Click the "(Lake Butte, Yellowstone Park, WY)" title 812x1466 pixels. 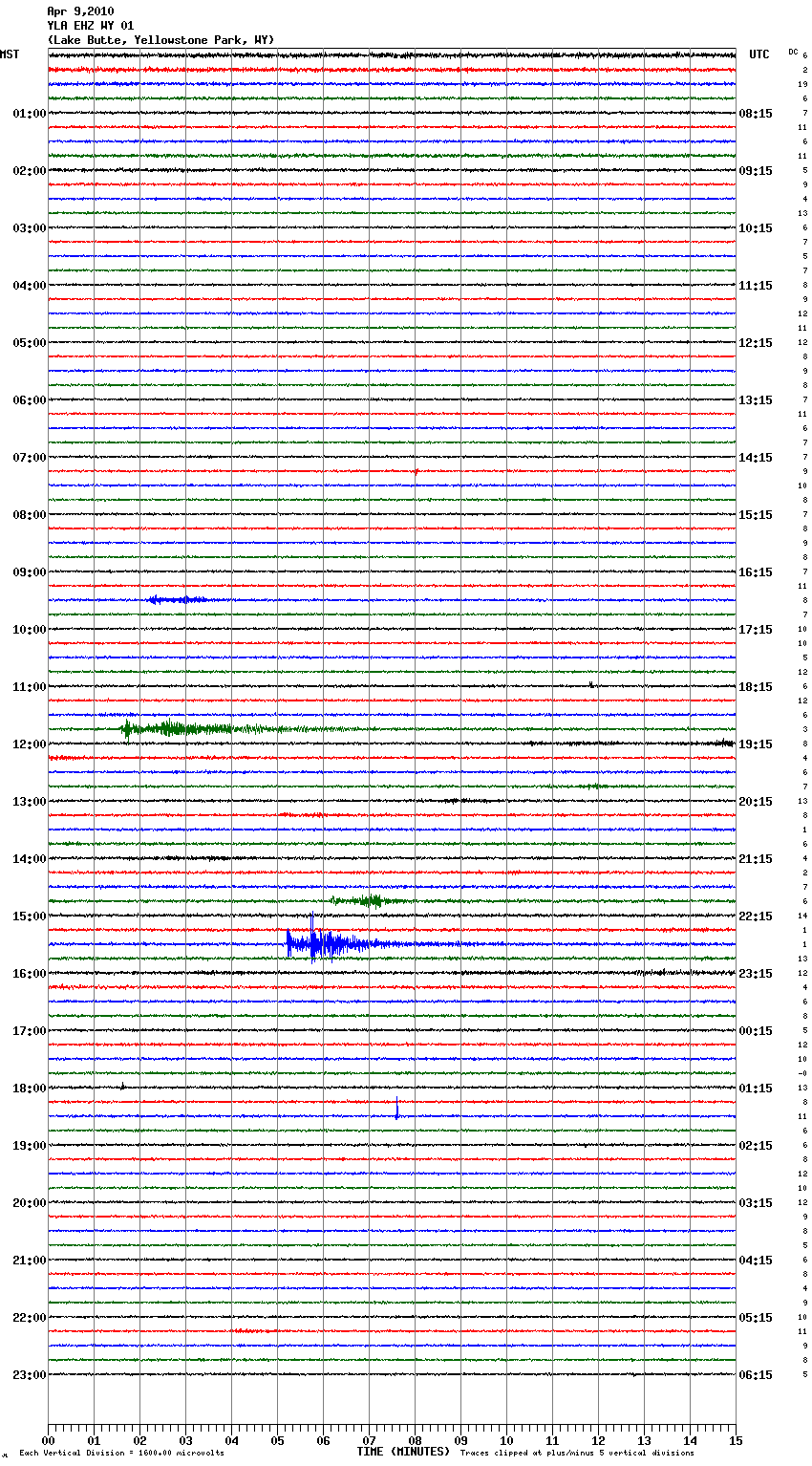click(160, 40)
